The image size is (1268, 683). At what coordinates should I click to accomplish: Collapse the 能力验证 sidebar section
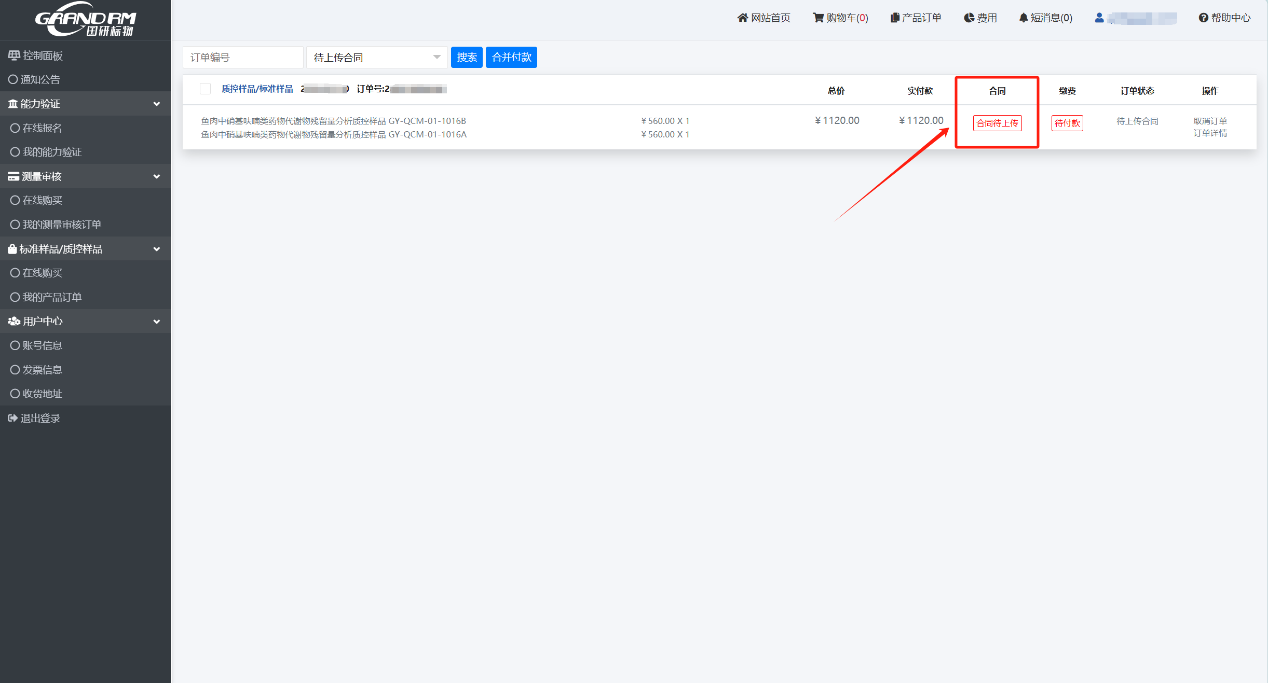pos(156,104)
